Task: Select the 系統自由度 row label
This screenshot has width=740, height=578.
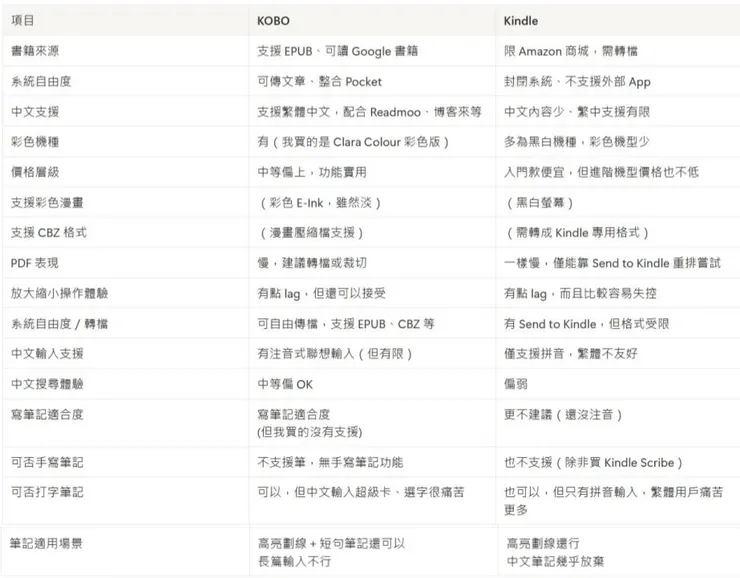Action: coord(41,81)
